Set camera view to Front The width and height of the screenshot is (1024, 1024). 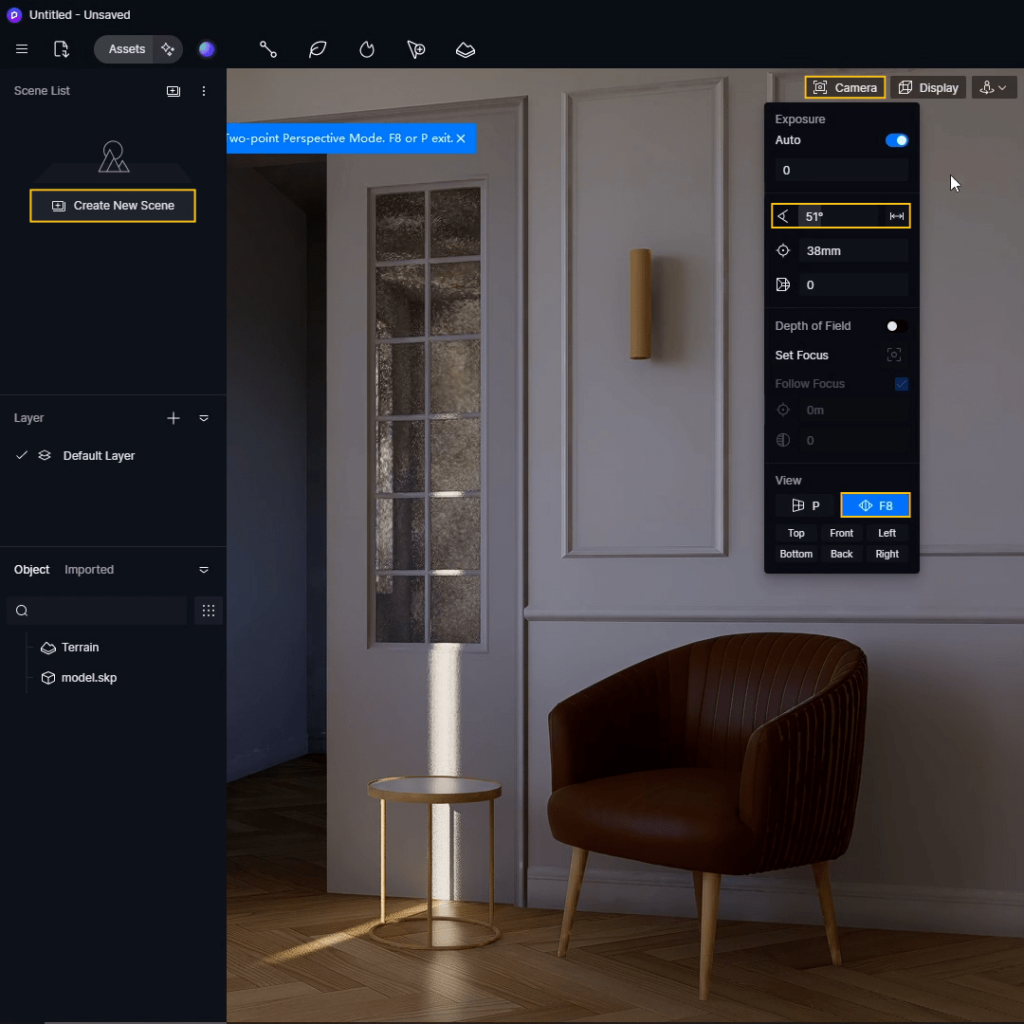(841, 533)
